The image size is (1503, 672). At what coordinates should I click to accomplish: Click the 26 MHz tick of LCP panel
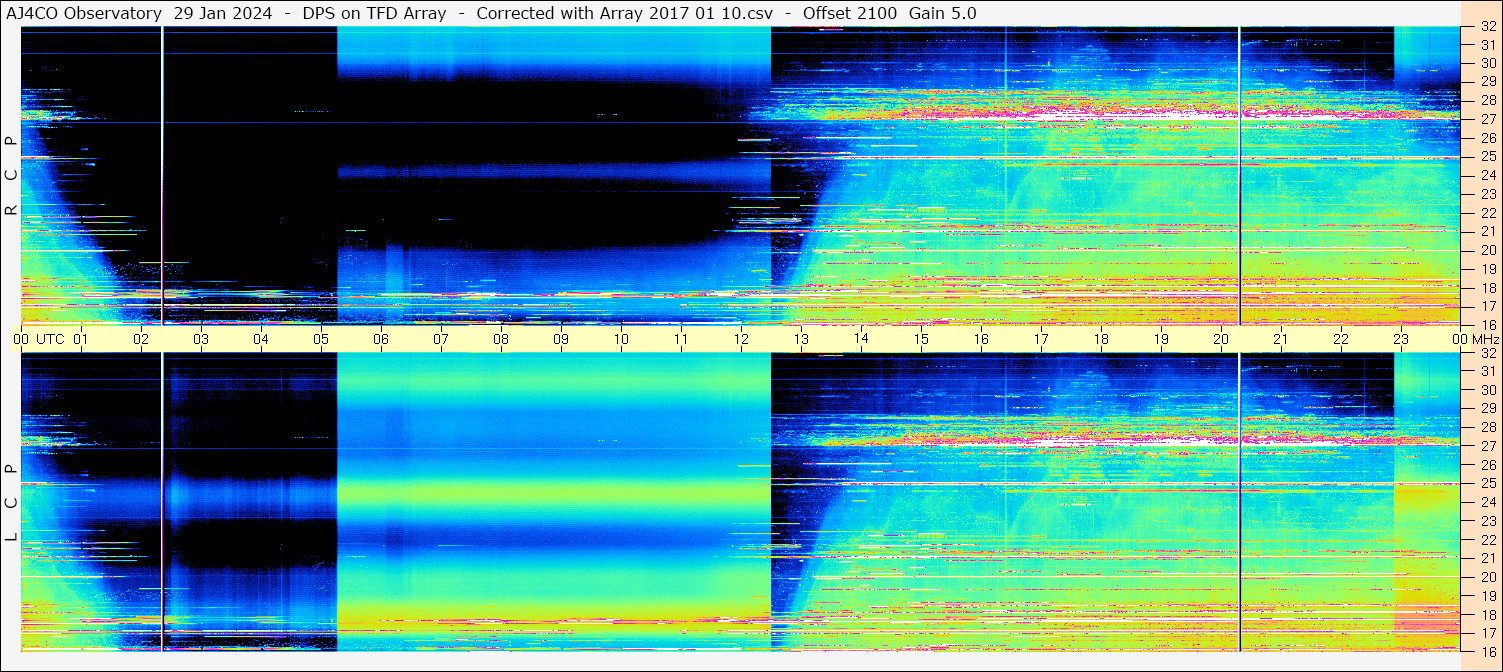point(1487,465)
